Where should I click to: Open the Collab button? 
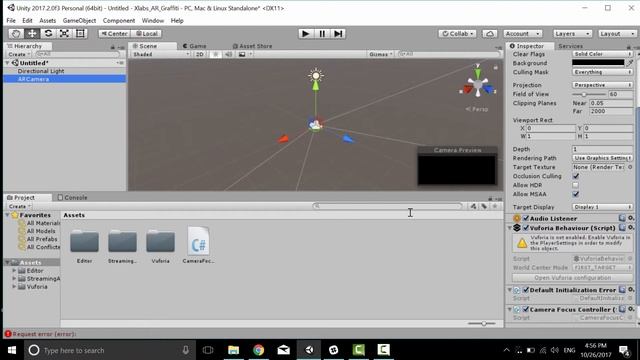[x=457, y=33]
